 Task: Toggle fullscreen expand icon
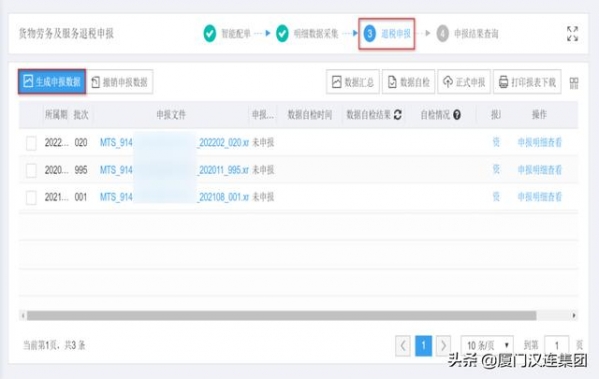[x=572, y=34]
